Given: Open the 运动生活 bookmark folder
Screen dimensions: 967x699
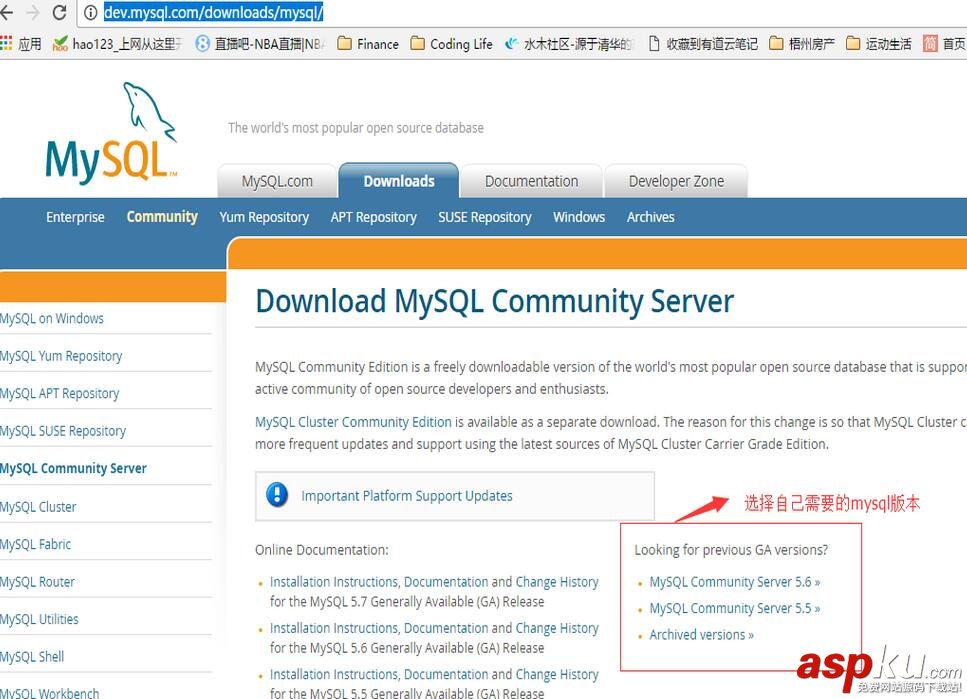Looking at the screenshot, I should pyautogui.click(x=879, y=44).
